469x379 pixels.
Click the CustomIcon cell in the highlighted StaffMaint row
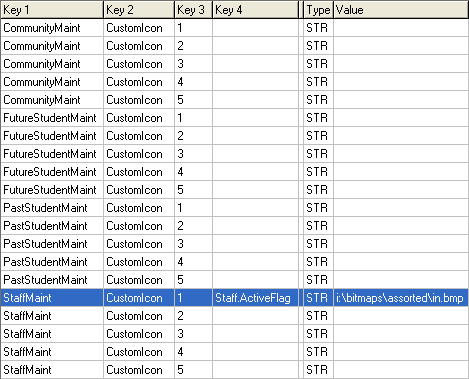point(139,298)
